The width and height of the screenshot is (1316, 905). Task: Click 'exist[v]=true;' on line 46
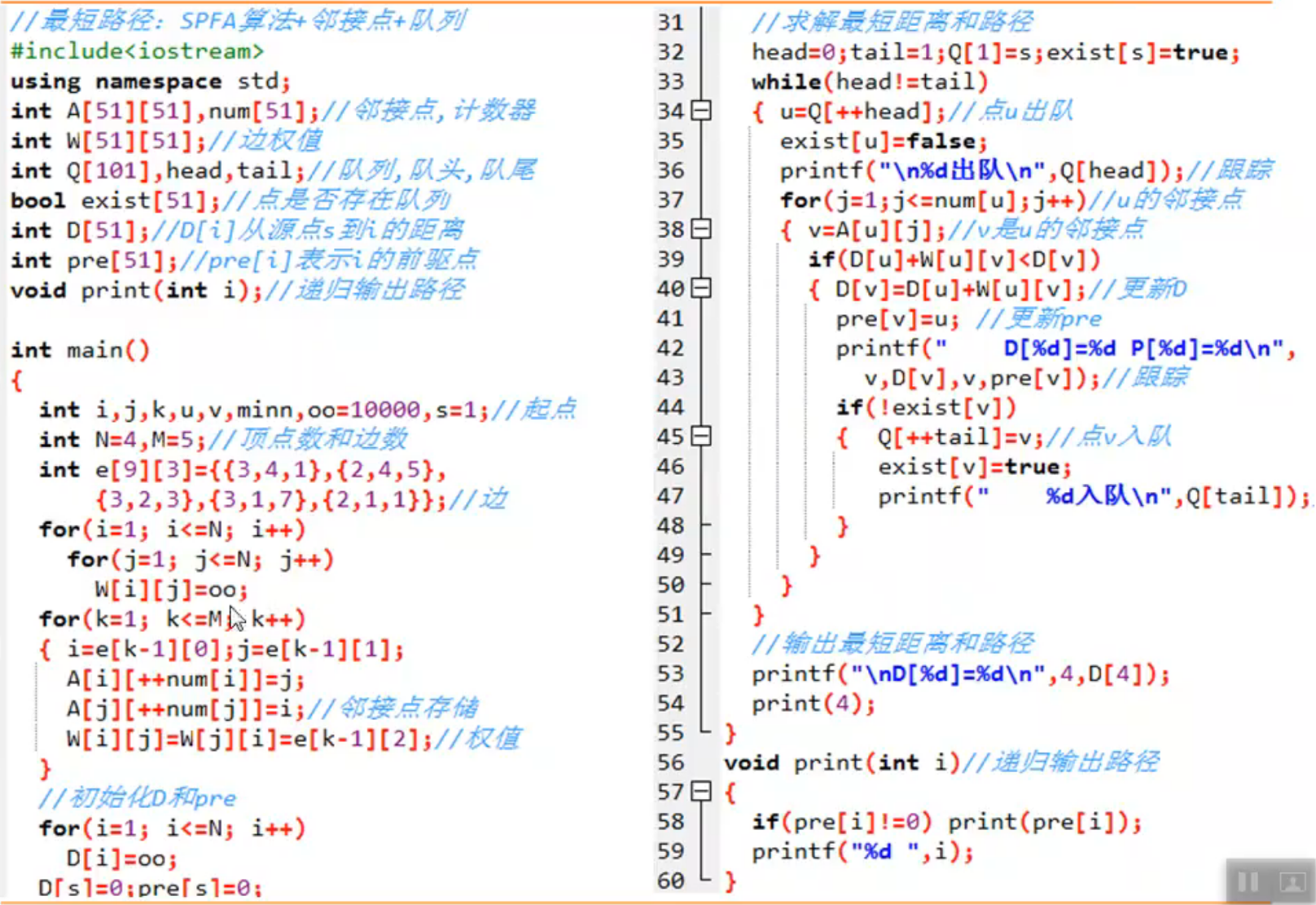point(975,467)
